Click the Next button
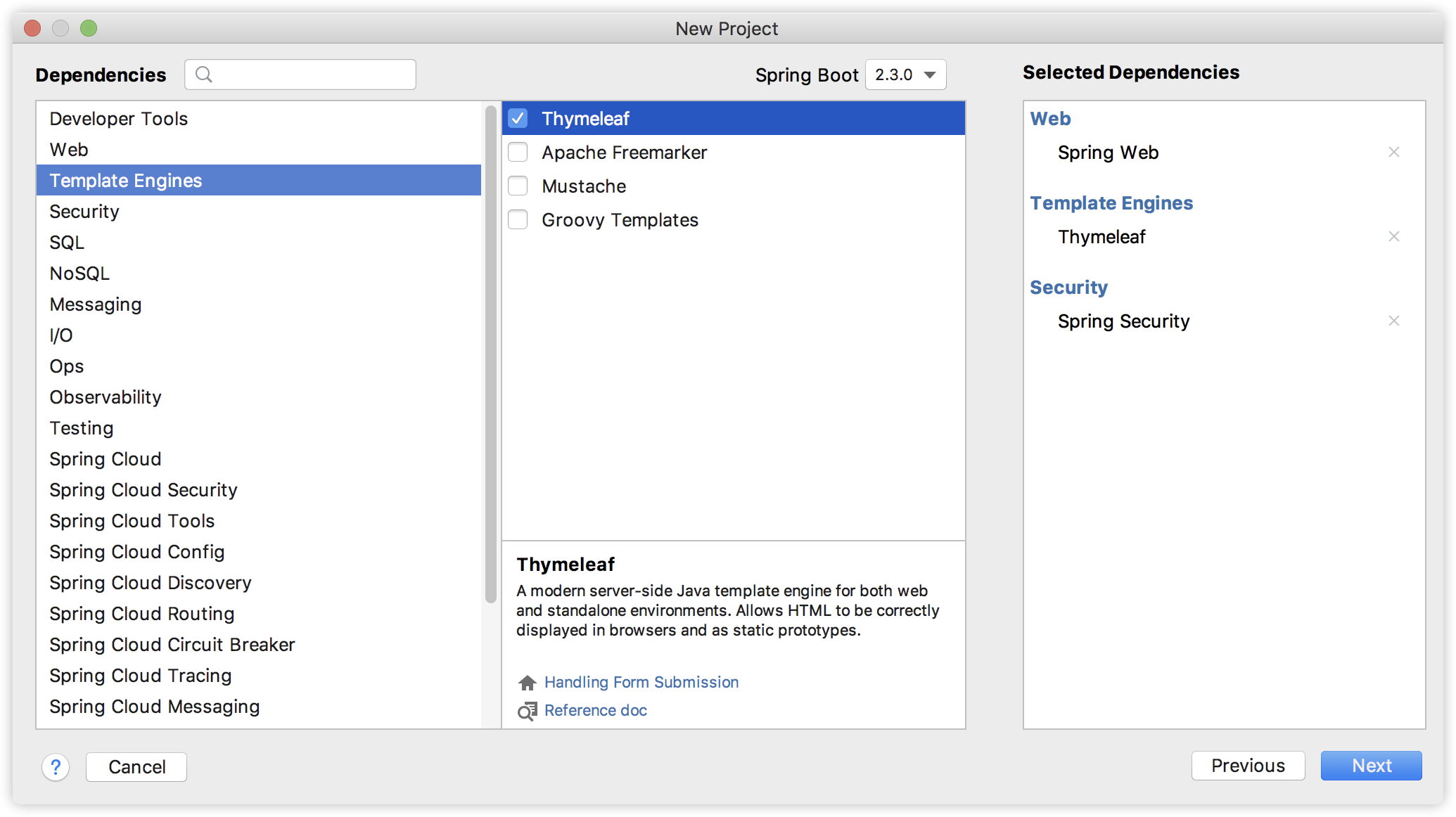The height and width of the screenshot is (817, 1456). tap(1370, 766)
